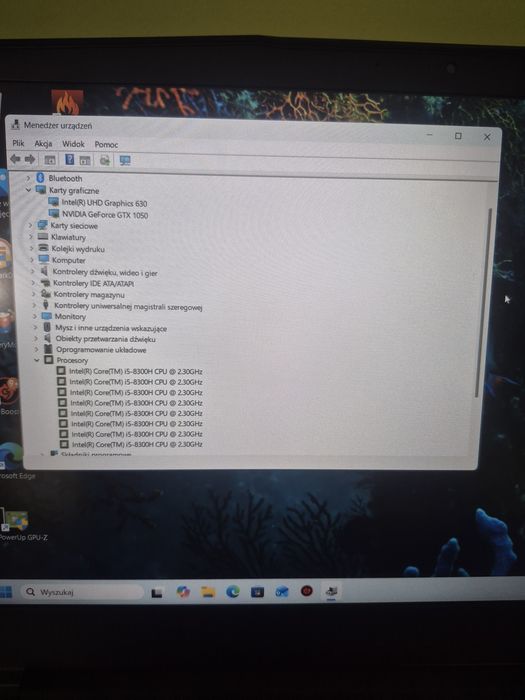Click the Monitory category icon
This screenshot has width=525, height=700.
[x=46, y=316]
